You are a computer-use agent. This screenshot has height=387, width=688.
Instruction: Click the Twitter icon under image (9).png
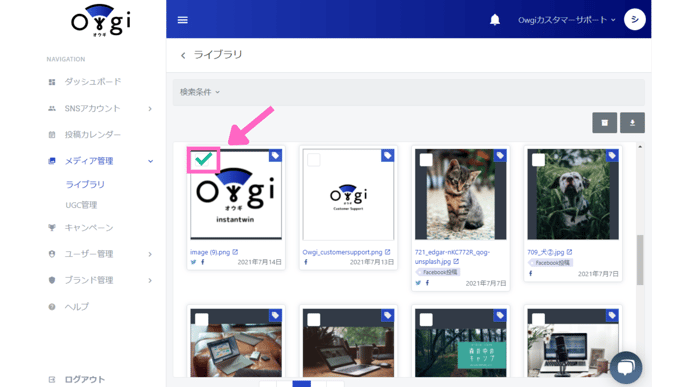194,262
